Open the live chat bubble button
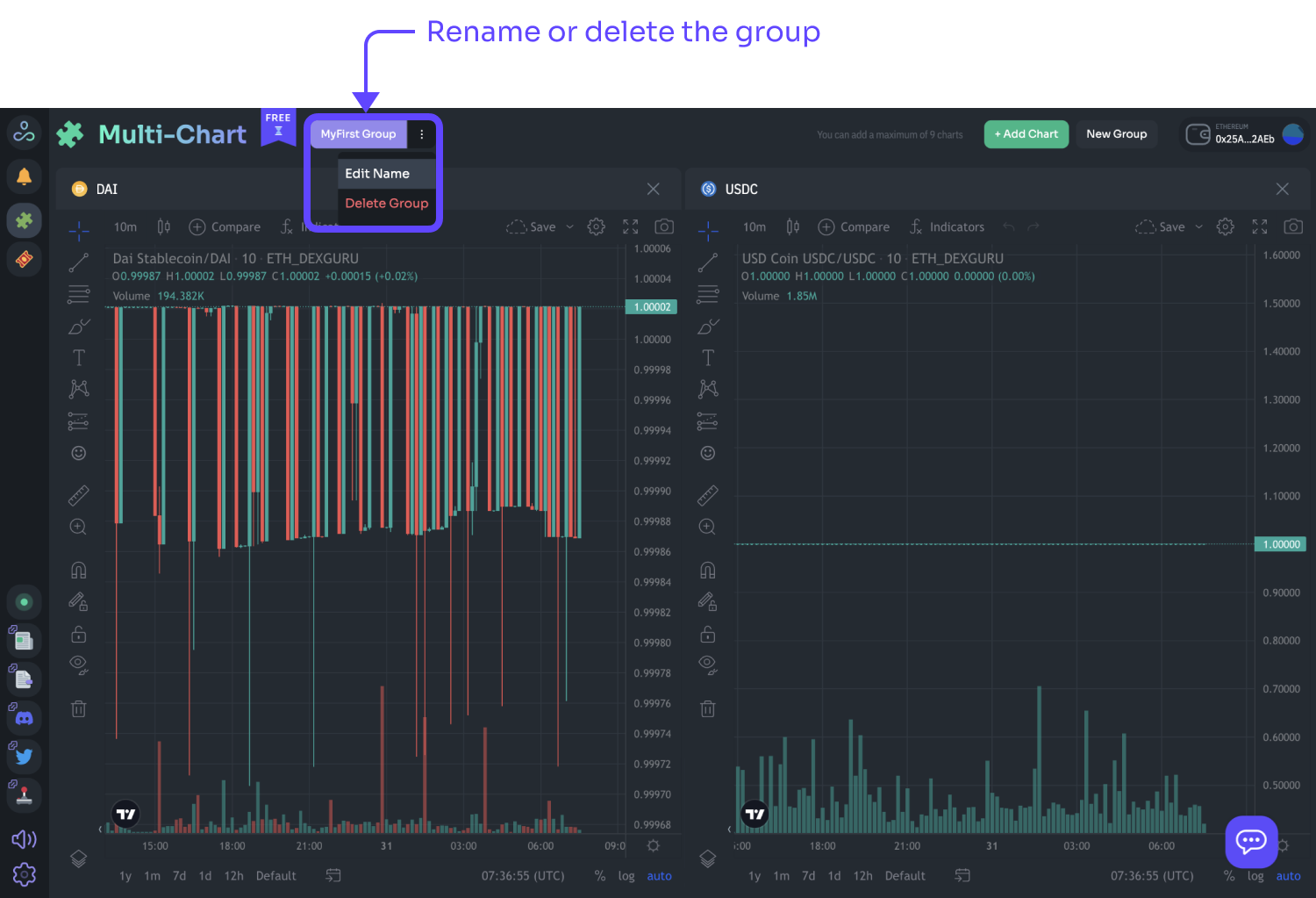 1250,841
